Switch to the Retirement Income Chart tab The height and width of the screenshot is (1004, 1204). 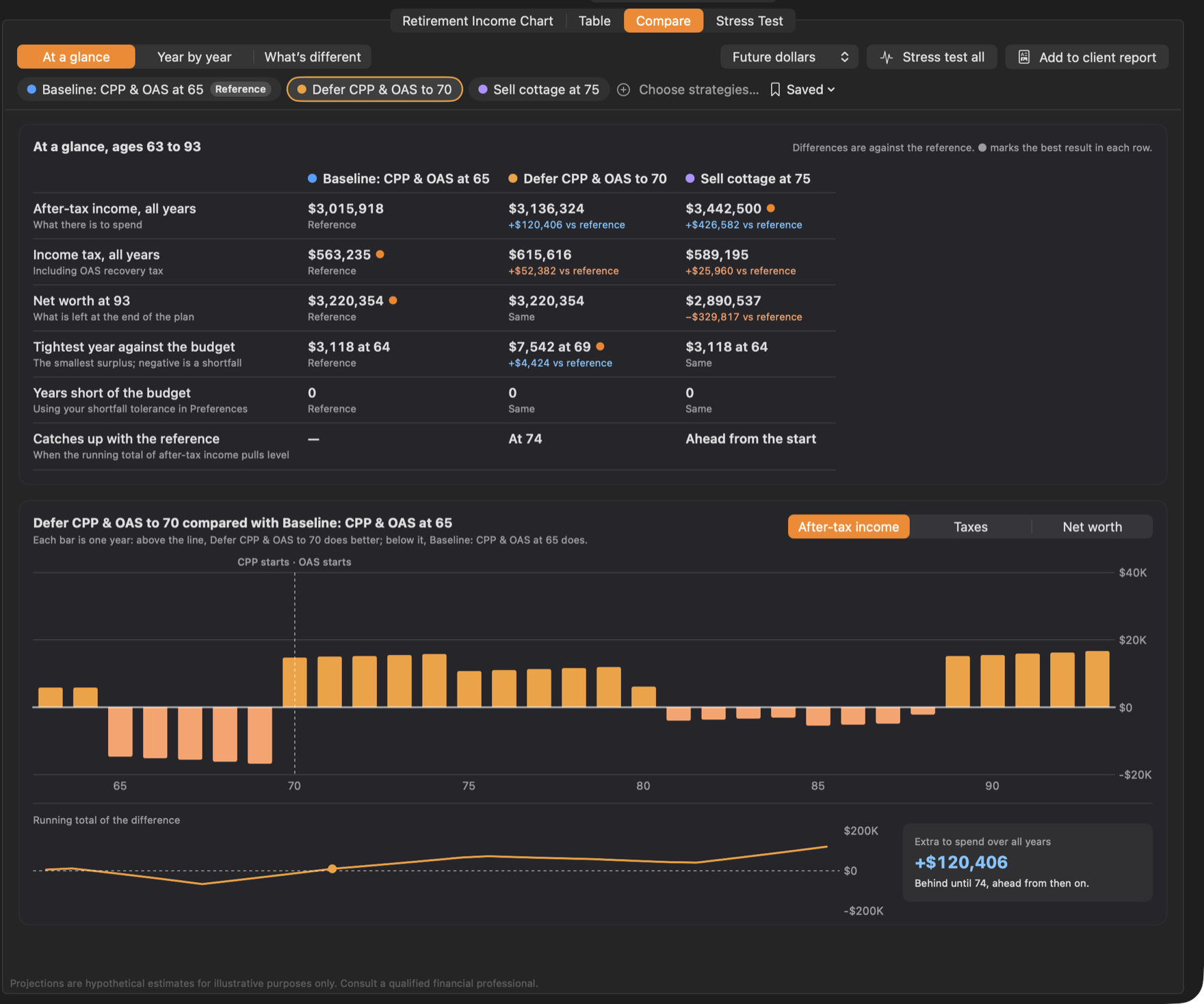(477, 21)
